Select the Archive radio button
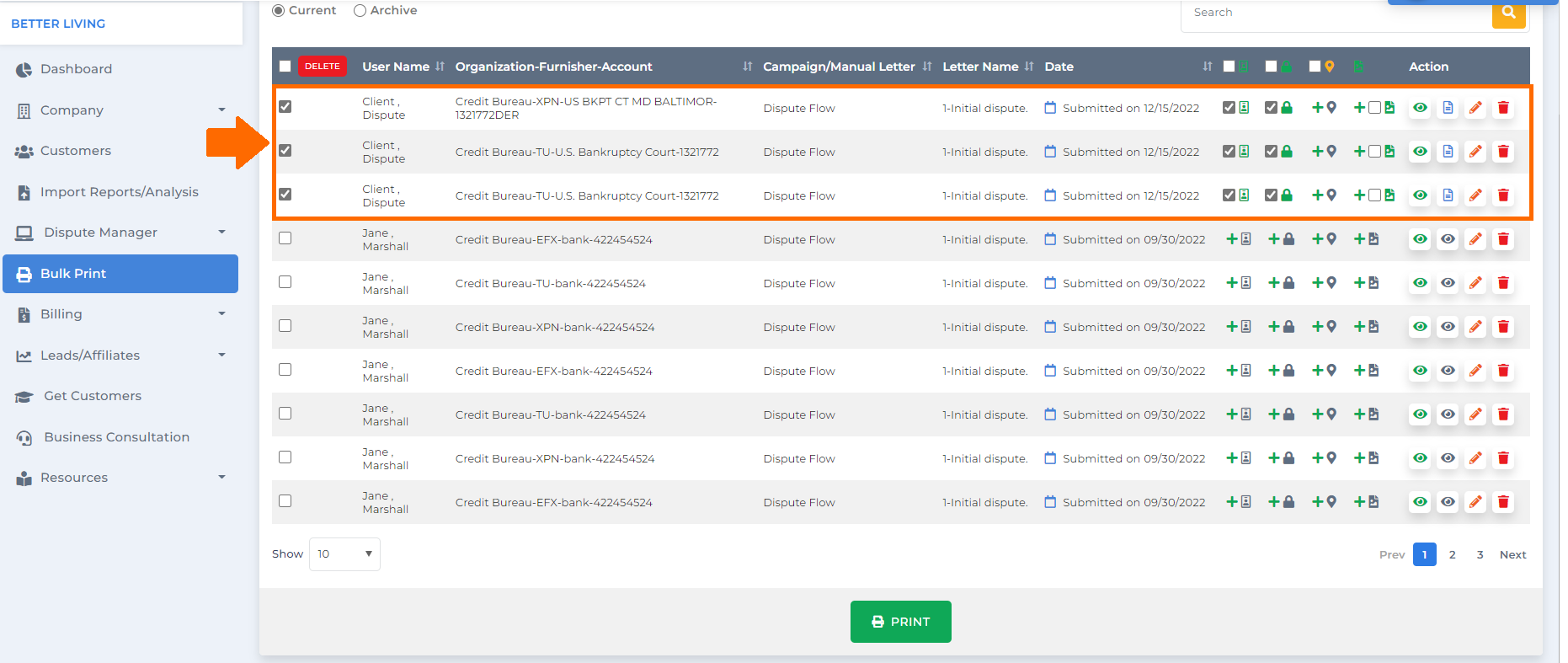The width and height of the screenshot is (1568, 663). (x=360, y=11)
